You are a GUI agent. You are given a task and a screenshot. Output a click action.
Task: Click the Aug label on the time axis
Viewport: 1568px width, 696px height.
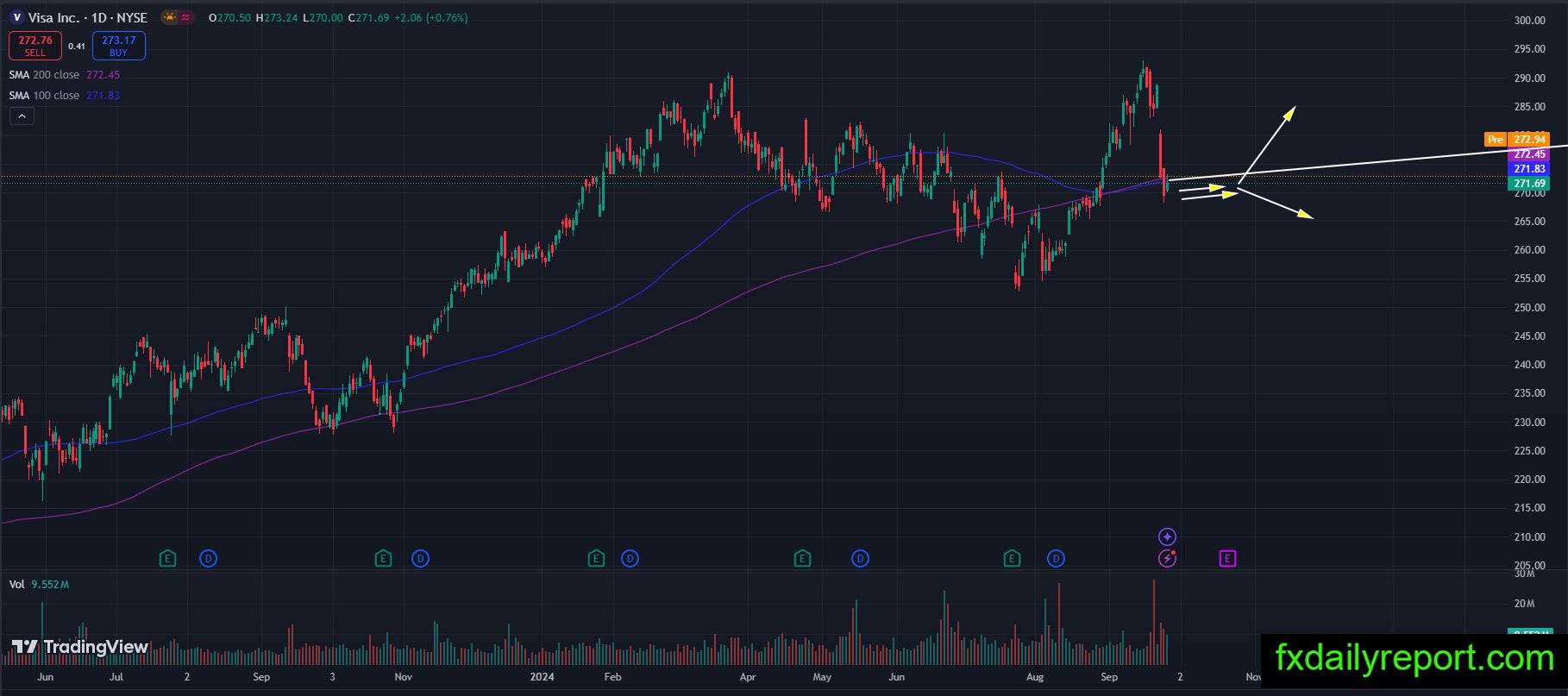click(1035, 677)
